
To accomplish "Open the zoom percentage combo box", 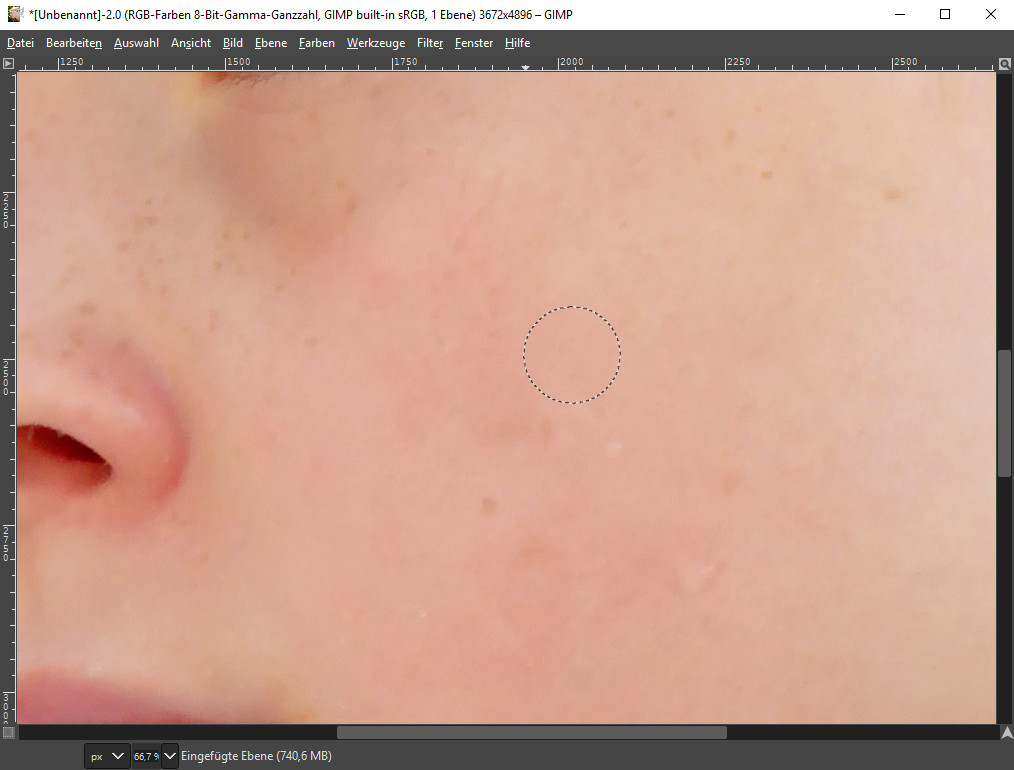I will (x=148, y=756).
